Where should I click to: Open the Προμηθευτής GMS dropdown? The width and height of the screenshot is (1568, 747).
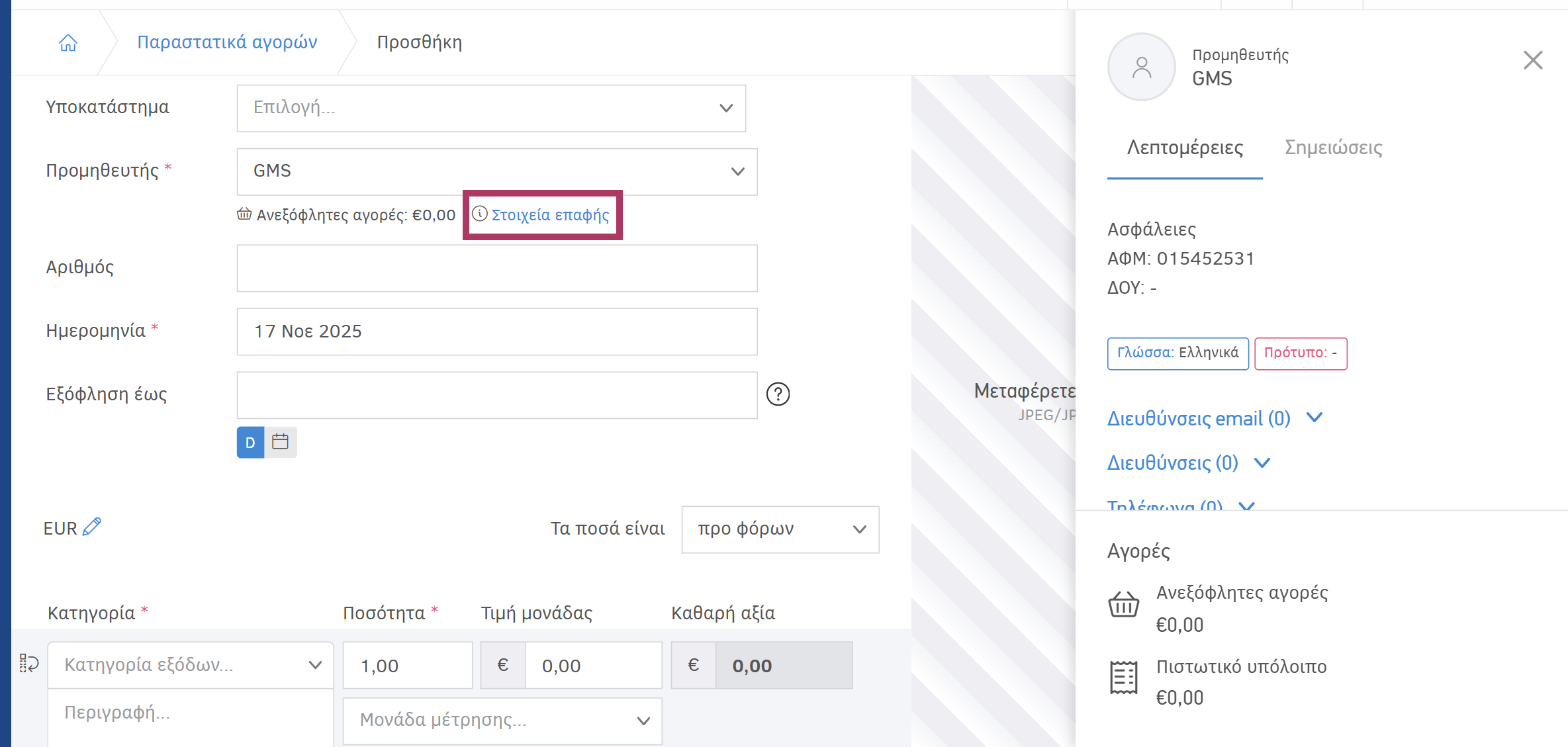[496, 171]
